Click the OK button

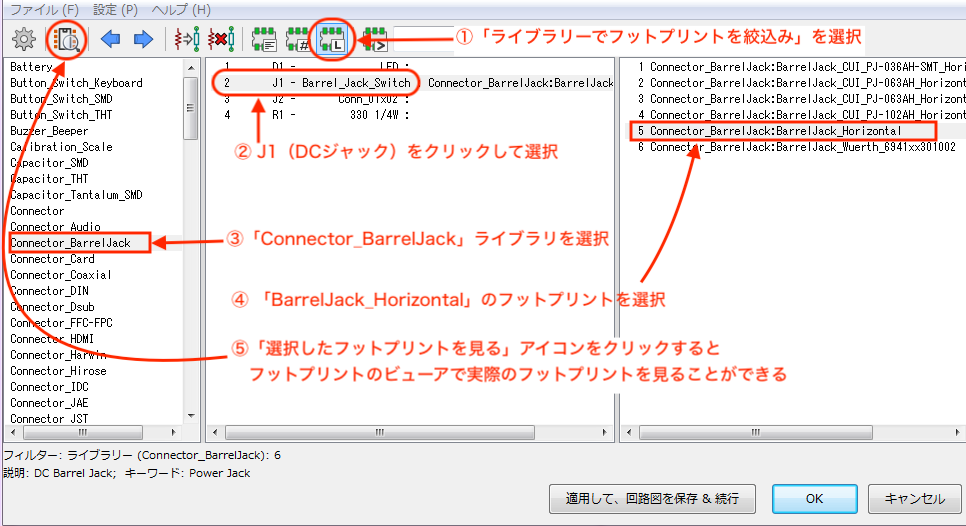coord(814,499)
